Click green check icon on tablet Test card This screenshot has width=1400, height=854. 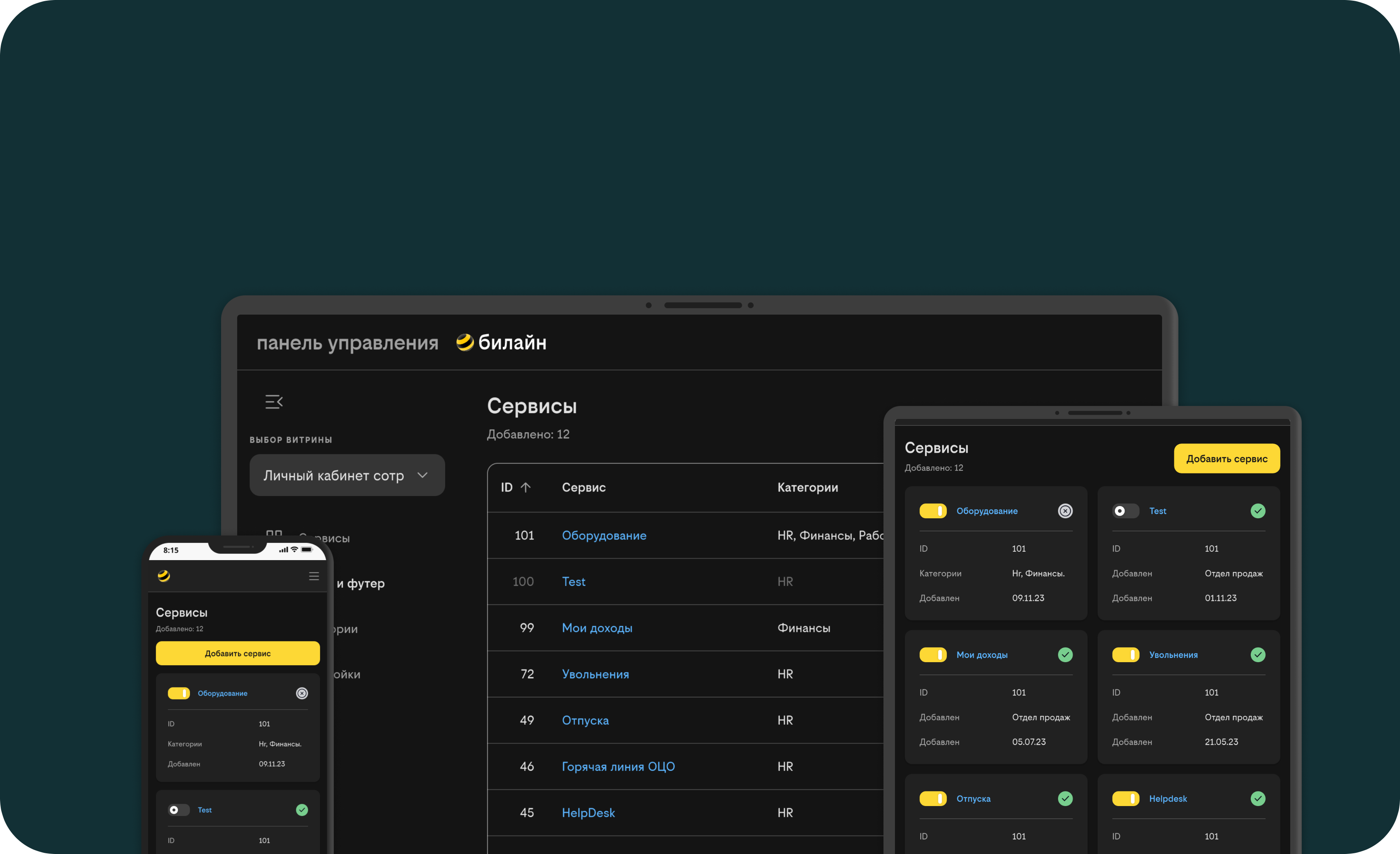click(1258, 511)
